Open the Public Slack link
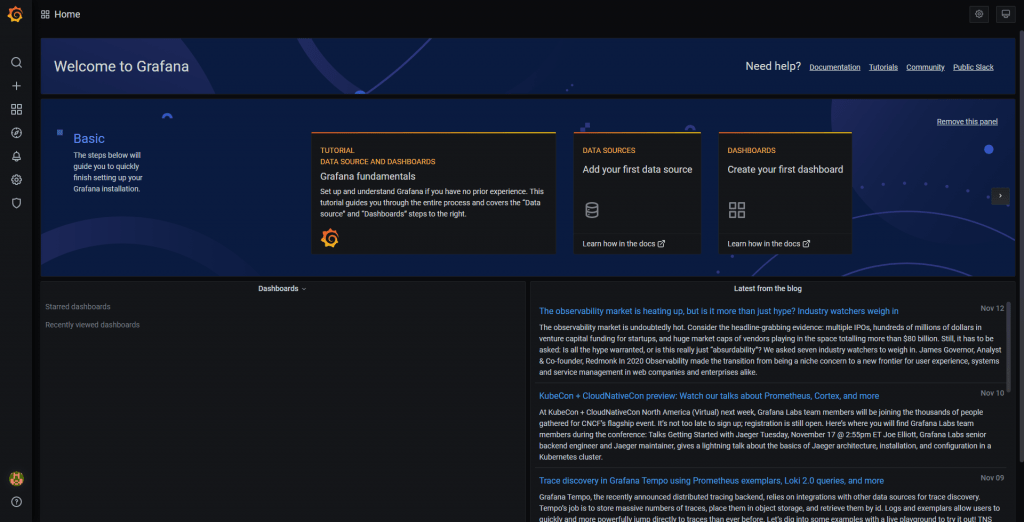 pos(973,67)
